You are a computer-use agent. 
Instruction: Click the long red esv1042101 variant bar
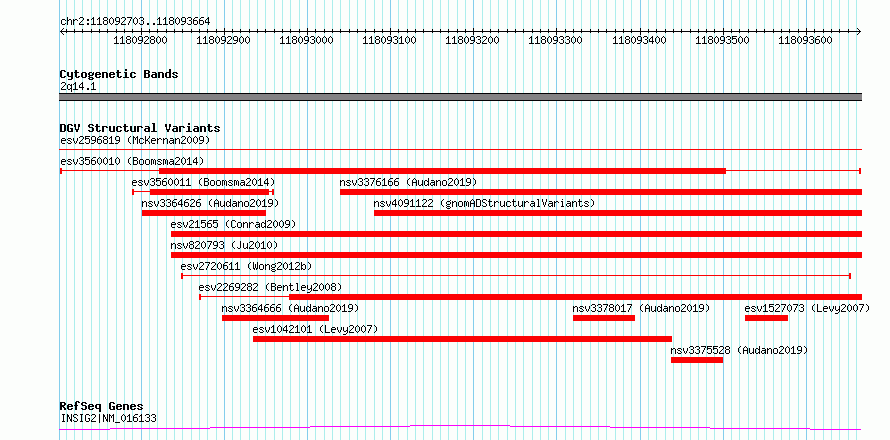click(x=462, y=339)
